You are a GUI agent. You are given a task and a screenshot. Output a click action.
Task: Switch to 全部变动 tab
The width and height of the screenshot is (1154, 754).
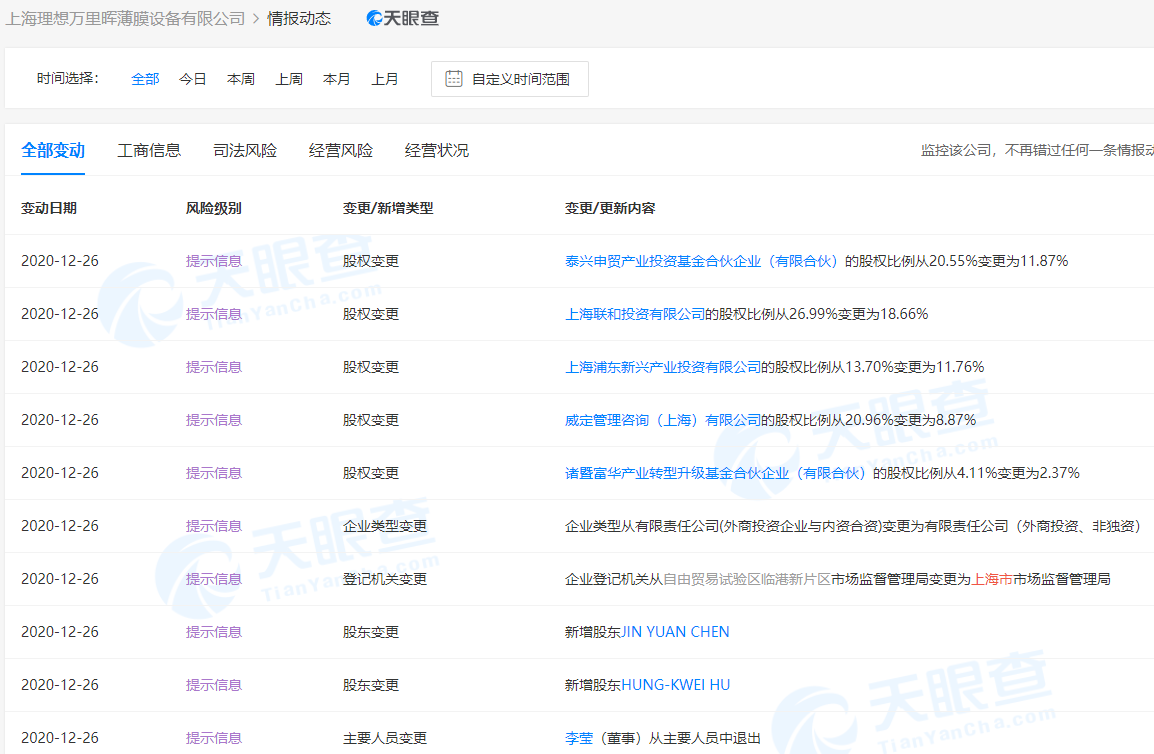pyautogui.click(x=53, y=150)
